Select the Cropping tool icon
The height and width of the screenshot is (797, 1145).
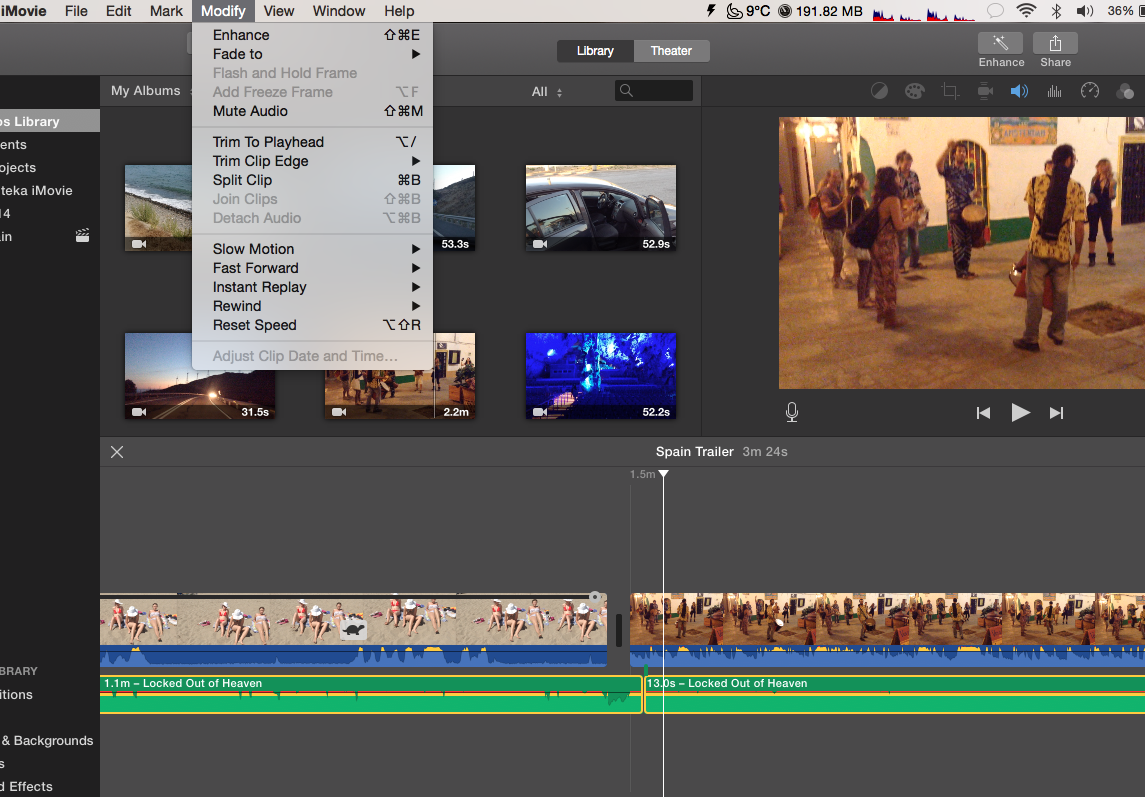point(950,90)
